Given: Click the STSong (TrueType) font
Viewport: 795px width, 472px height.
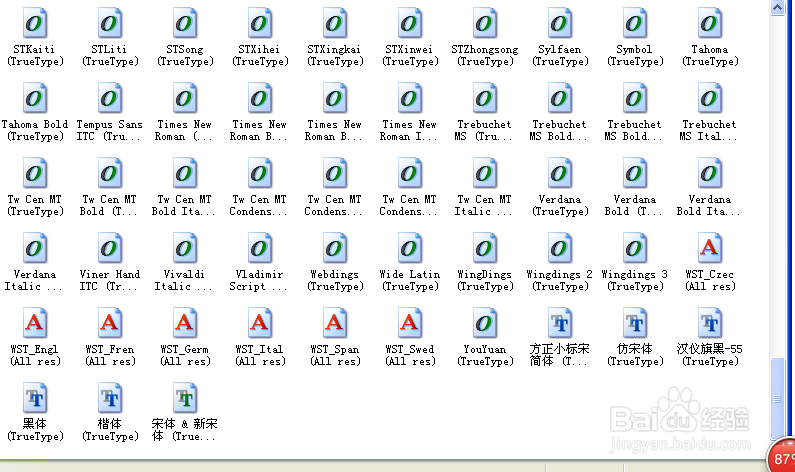Looking at the screenshot, I should point(185,23).
